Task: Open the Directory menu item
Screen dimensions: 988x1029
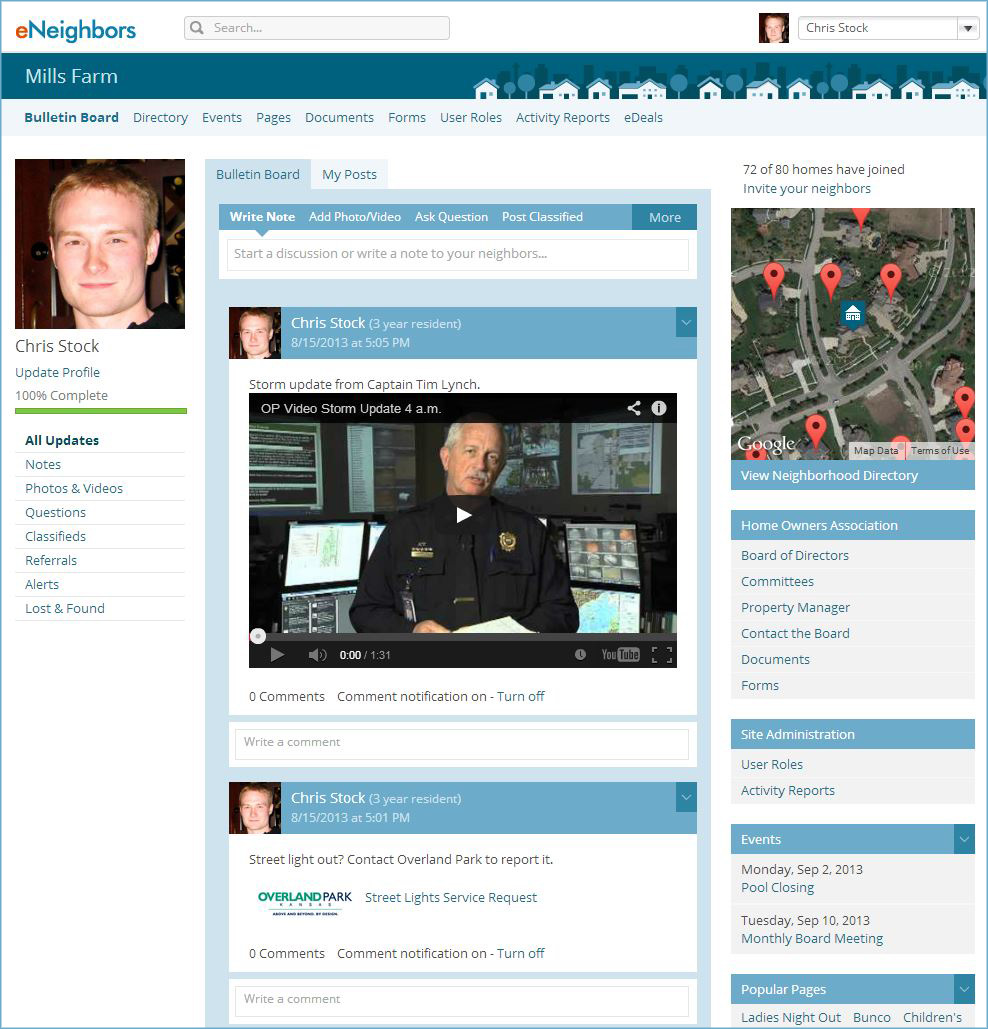Action: [x=160, y=117]
